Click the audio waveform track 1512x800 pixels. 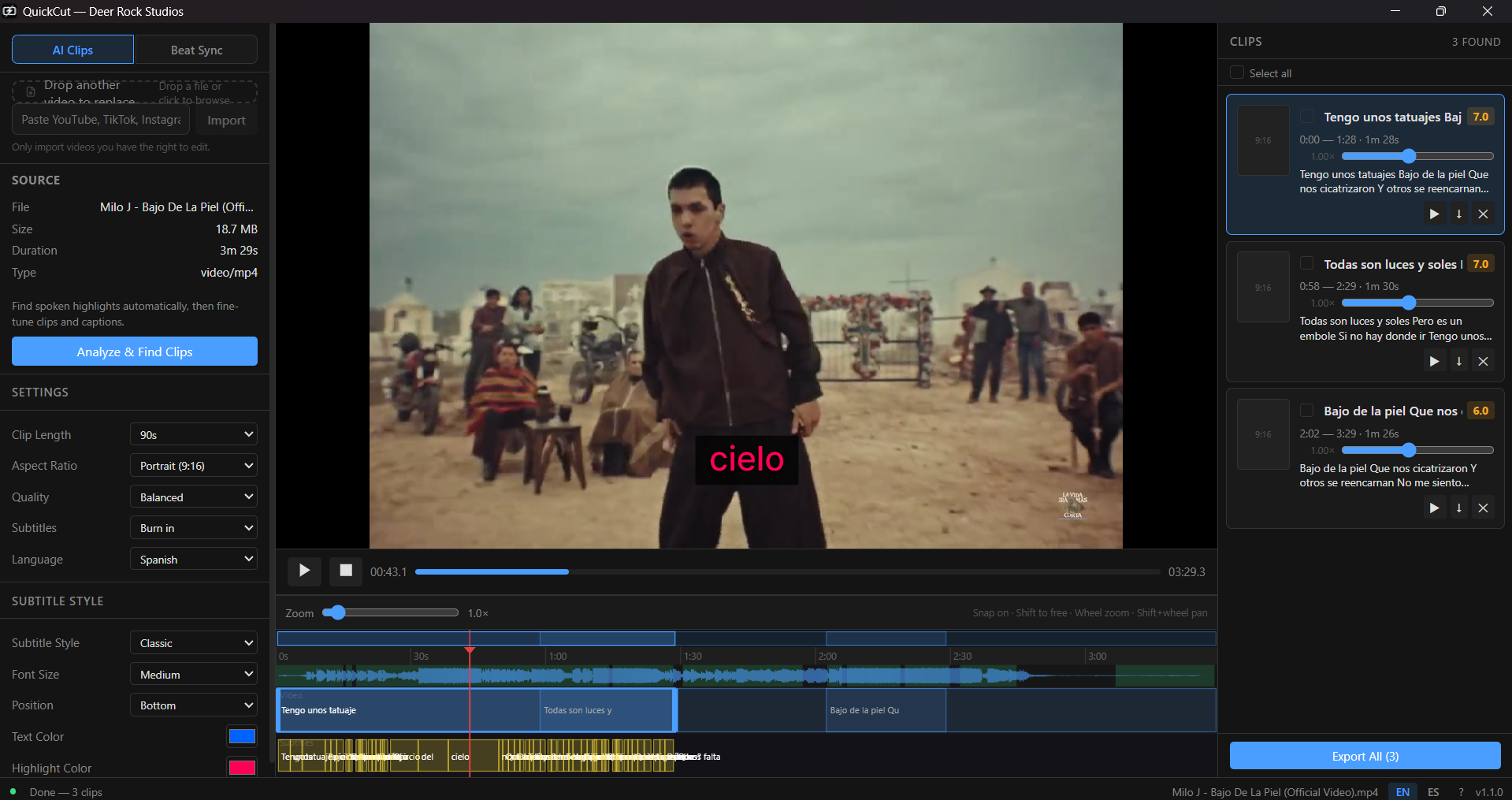(745, 675)
